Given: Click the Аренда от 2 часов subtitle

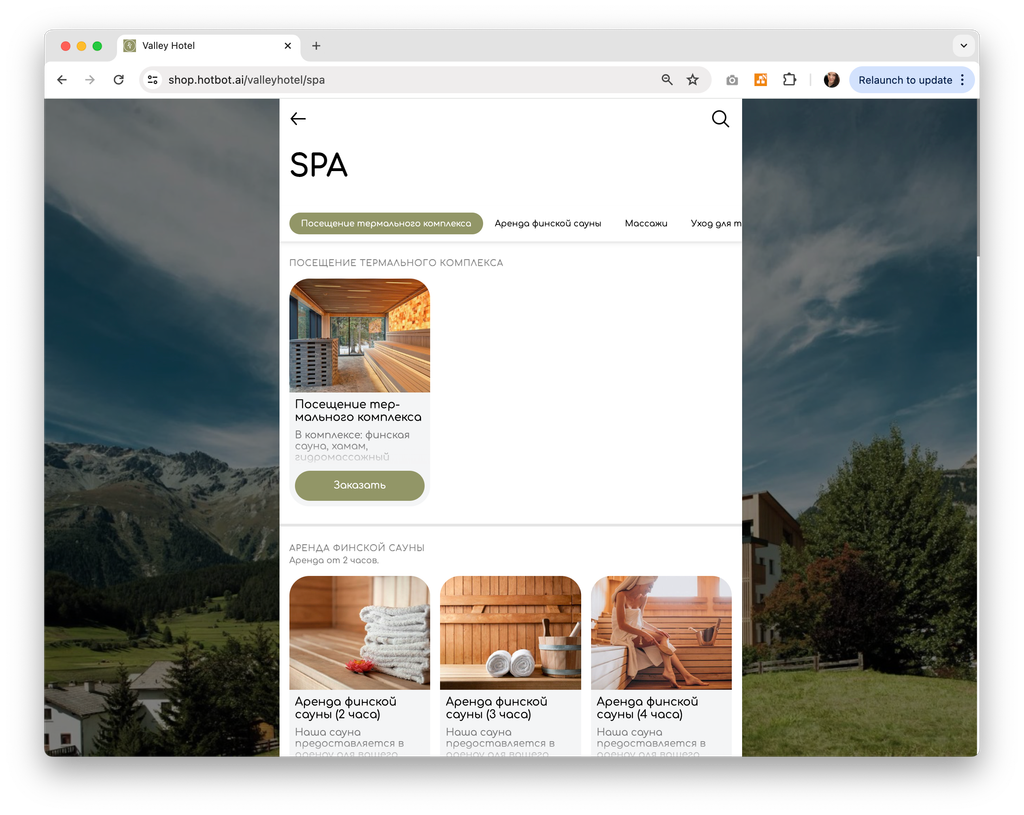Looking at the screenshot, I should click(334, 560).
